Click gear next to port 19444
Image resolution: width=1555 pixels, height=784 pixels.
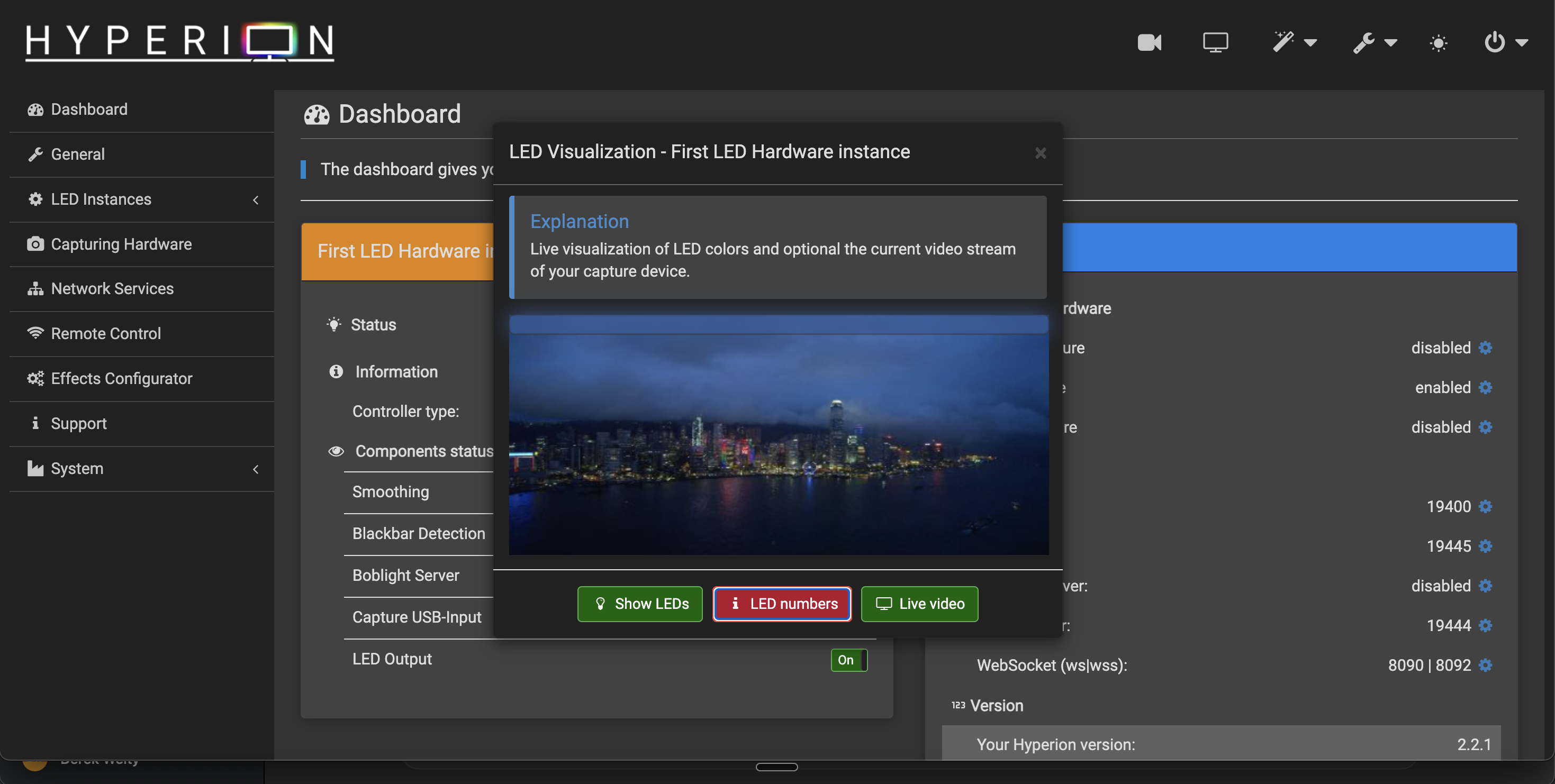(x=1486, y=625)
